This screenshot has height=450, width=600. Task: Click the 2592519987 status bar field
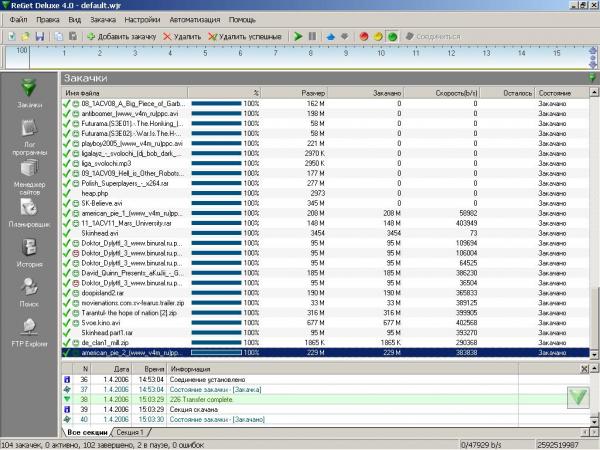click(566, 445)
